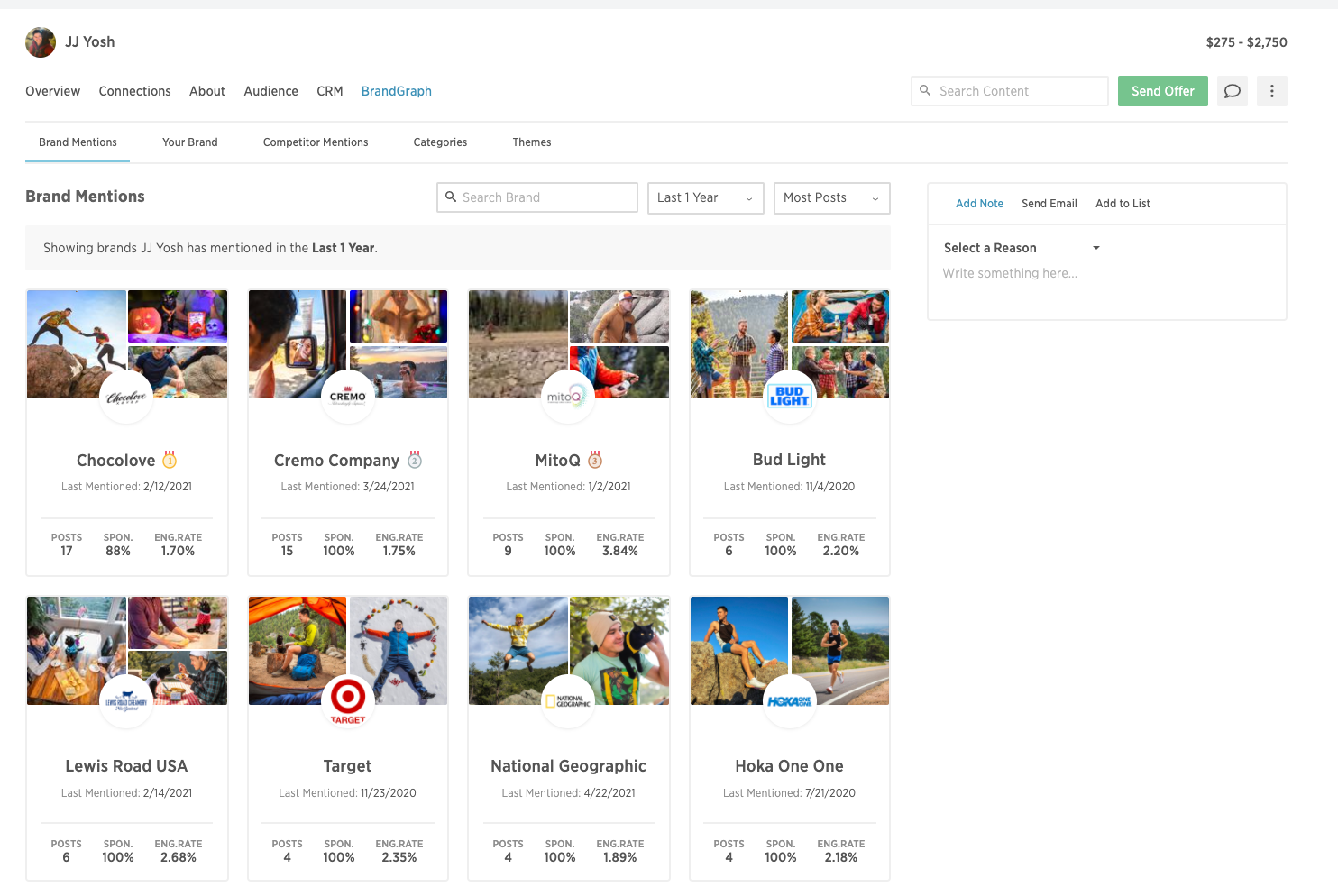
Task: Click the Lewis Road Creamery logo
Action: tap(126, 702)
